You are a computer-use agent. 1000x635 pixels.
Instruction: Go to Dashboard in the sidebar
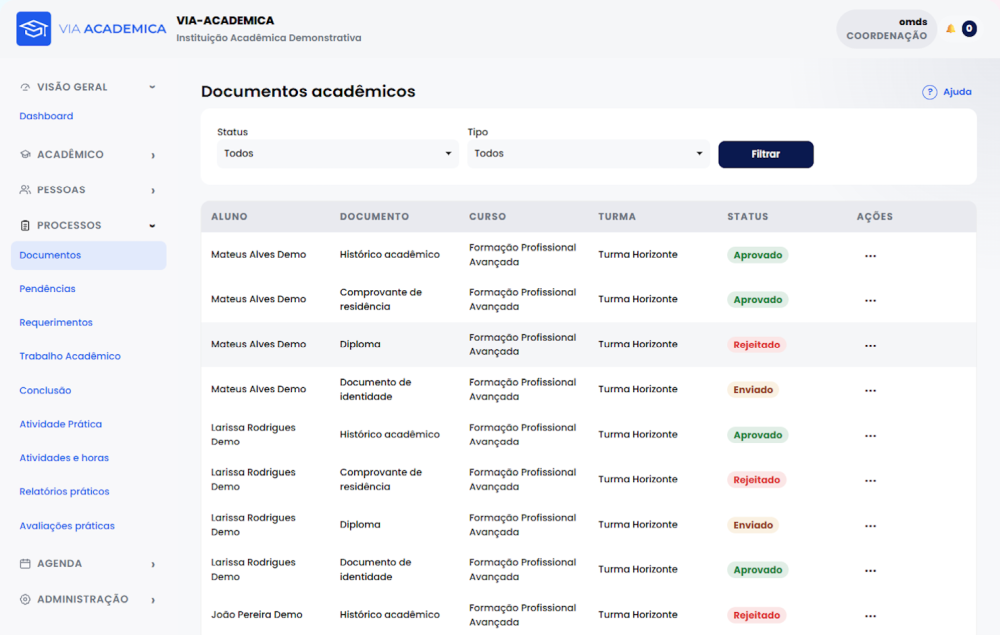pyautogui.click(x=46, y=116)
